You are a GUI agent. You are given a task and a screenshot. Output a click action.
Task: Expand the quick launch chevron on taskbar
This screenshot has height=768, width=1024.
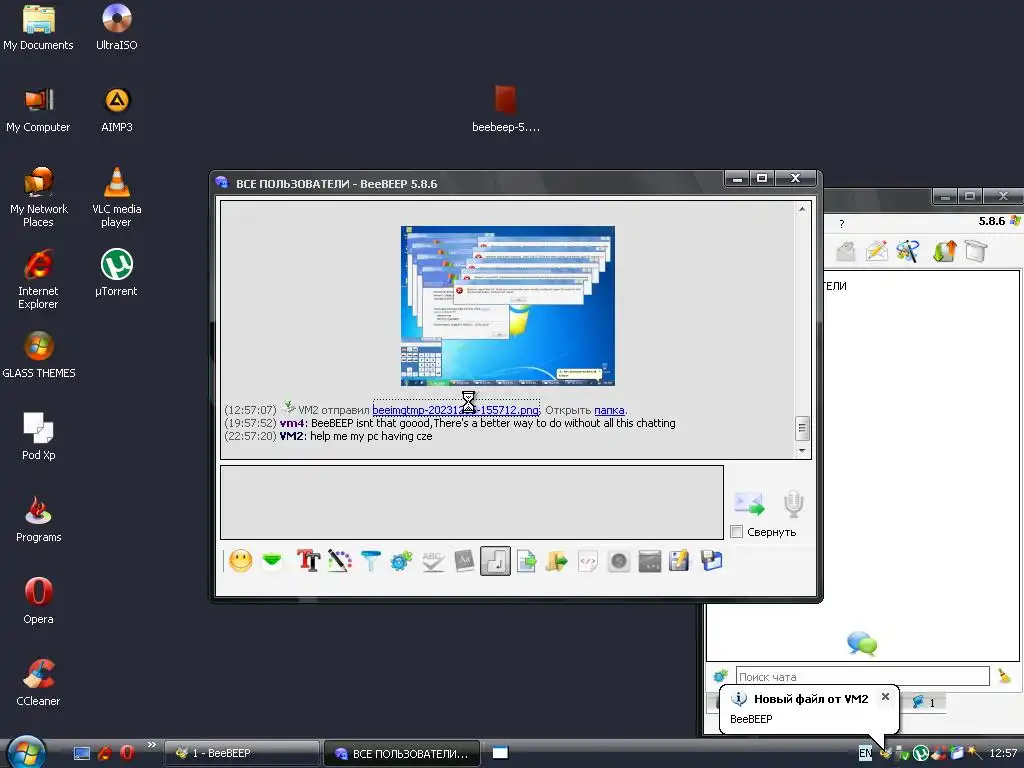(x=152, y=744)
